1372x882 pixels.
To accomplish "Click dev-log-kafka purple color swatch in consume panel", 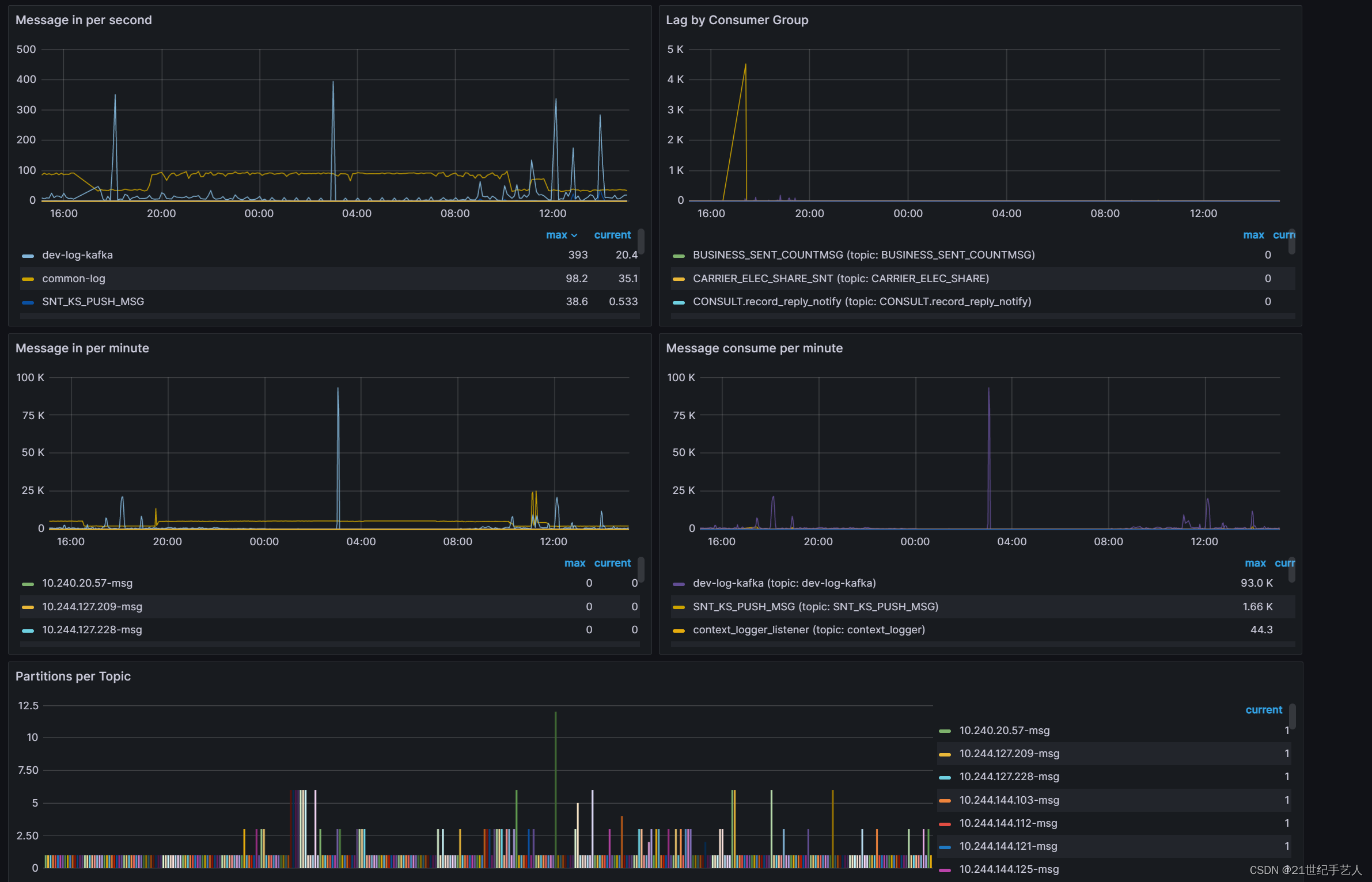I will click(679, 584).
